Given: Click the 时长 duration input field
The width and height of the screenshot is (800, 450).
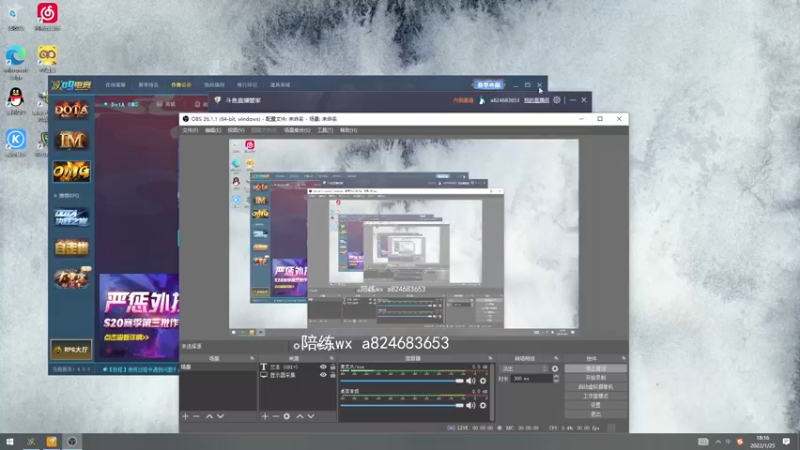Looking at the screenshot, I should pos(532,379).
